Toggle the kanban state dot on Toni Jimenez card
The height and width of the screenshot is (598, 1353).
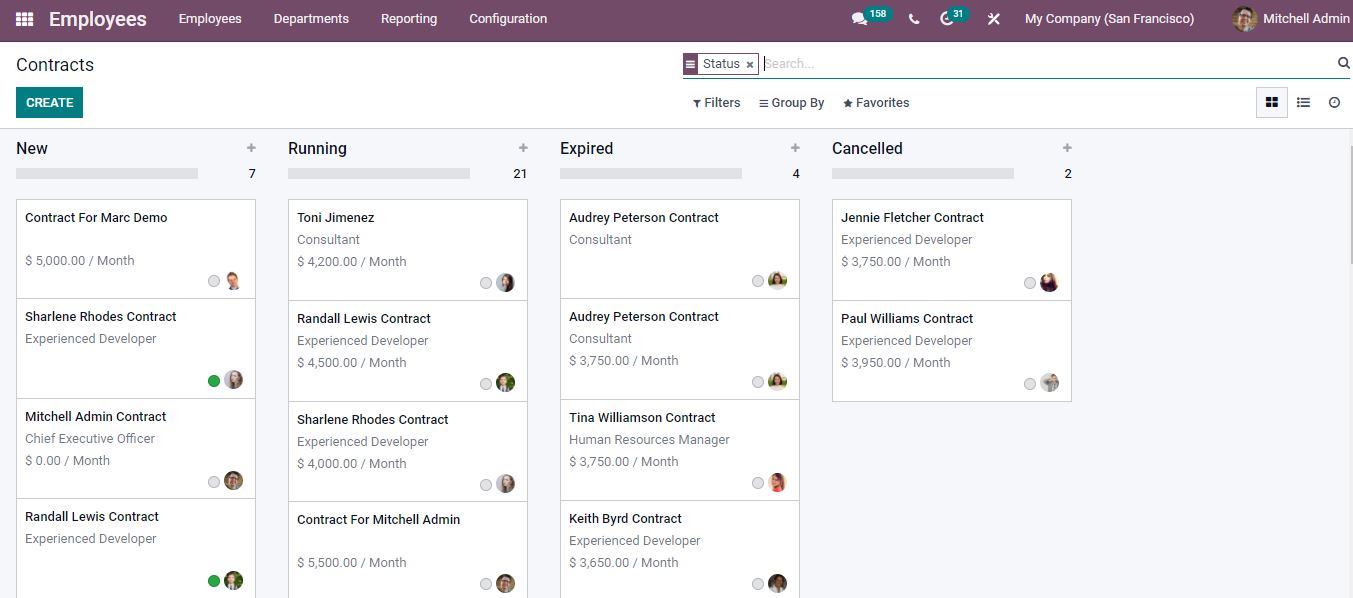(x=486, y=282)
